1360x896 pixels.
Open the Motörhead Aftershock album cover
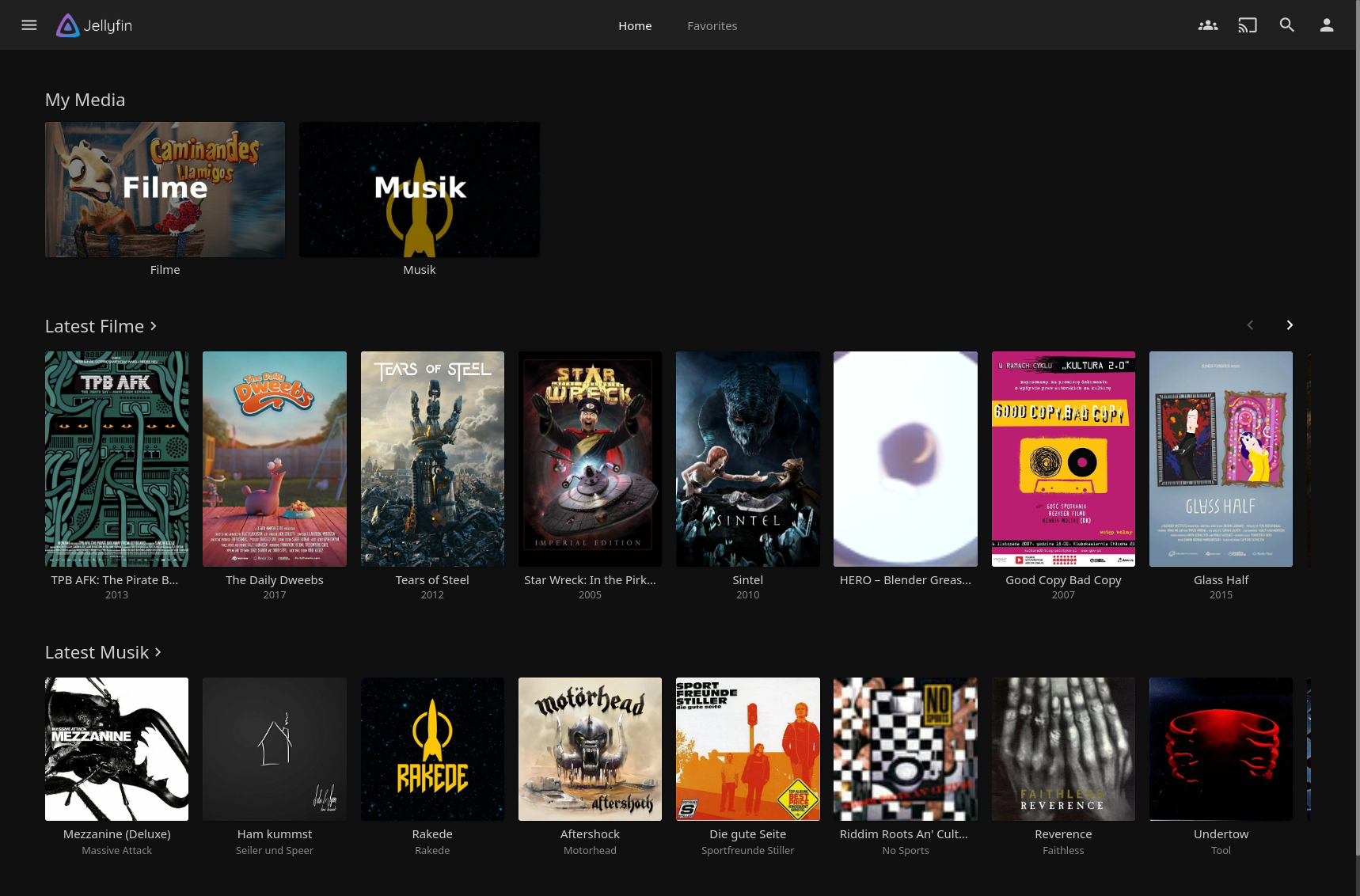[590, 749]
